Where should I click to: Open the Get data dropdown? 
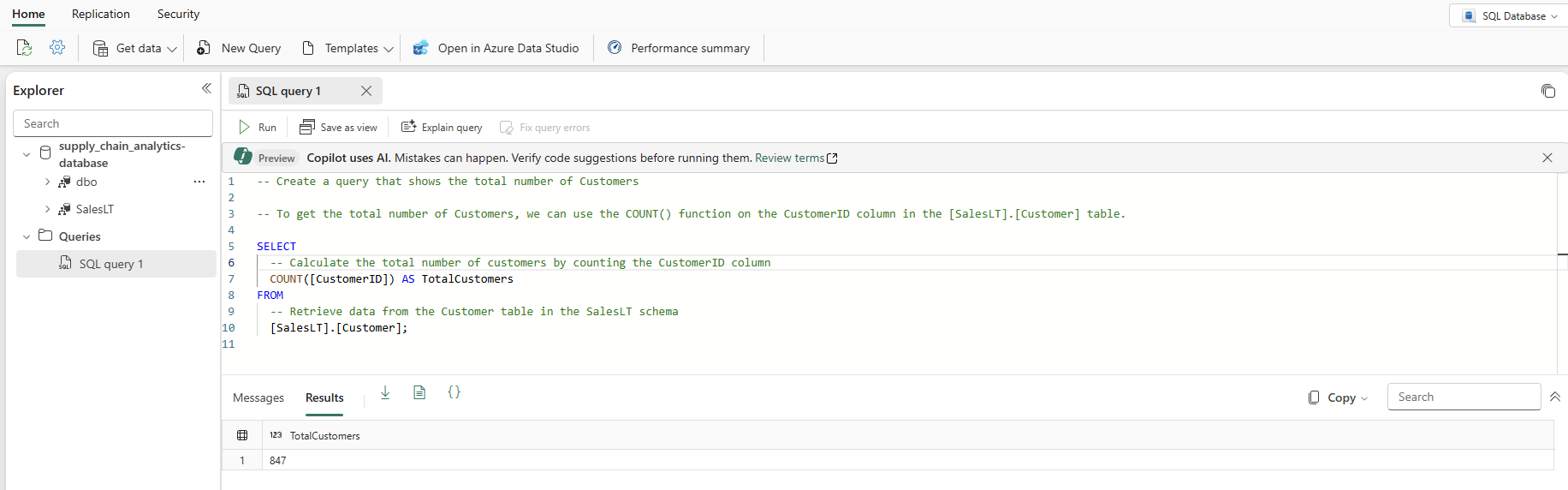click(x=136, y=49)
